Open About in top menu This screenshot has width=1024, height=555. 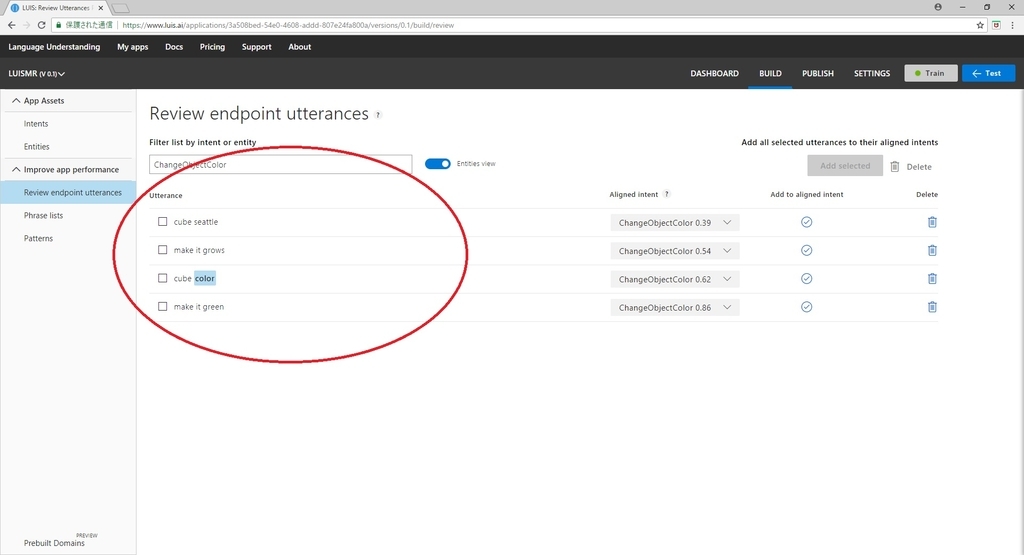coord(300,47)
